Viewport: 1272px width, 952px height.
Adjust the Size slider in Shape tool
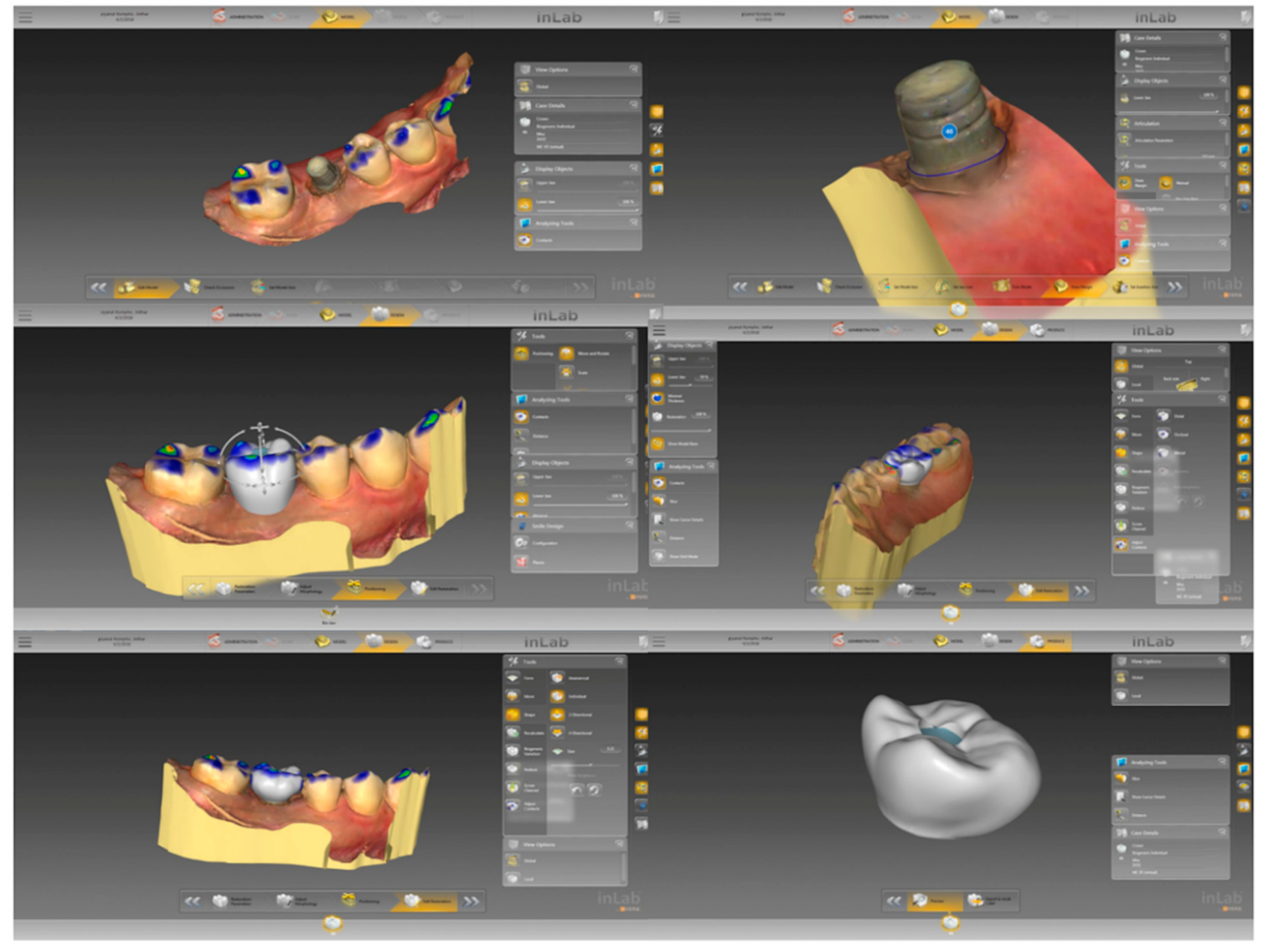[591, 765]
